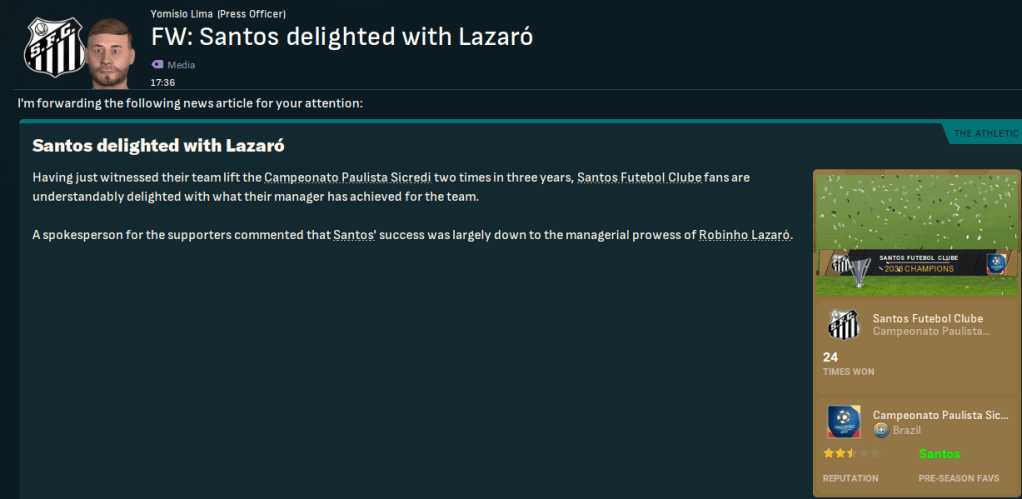Click the Santos FC crest in the header
The height and width of the screenshot is (499, 1022).
tap(50, 47)
